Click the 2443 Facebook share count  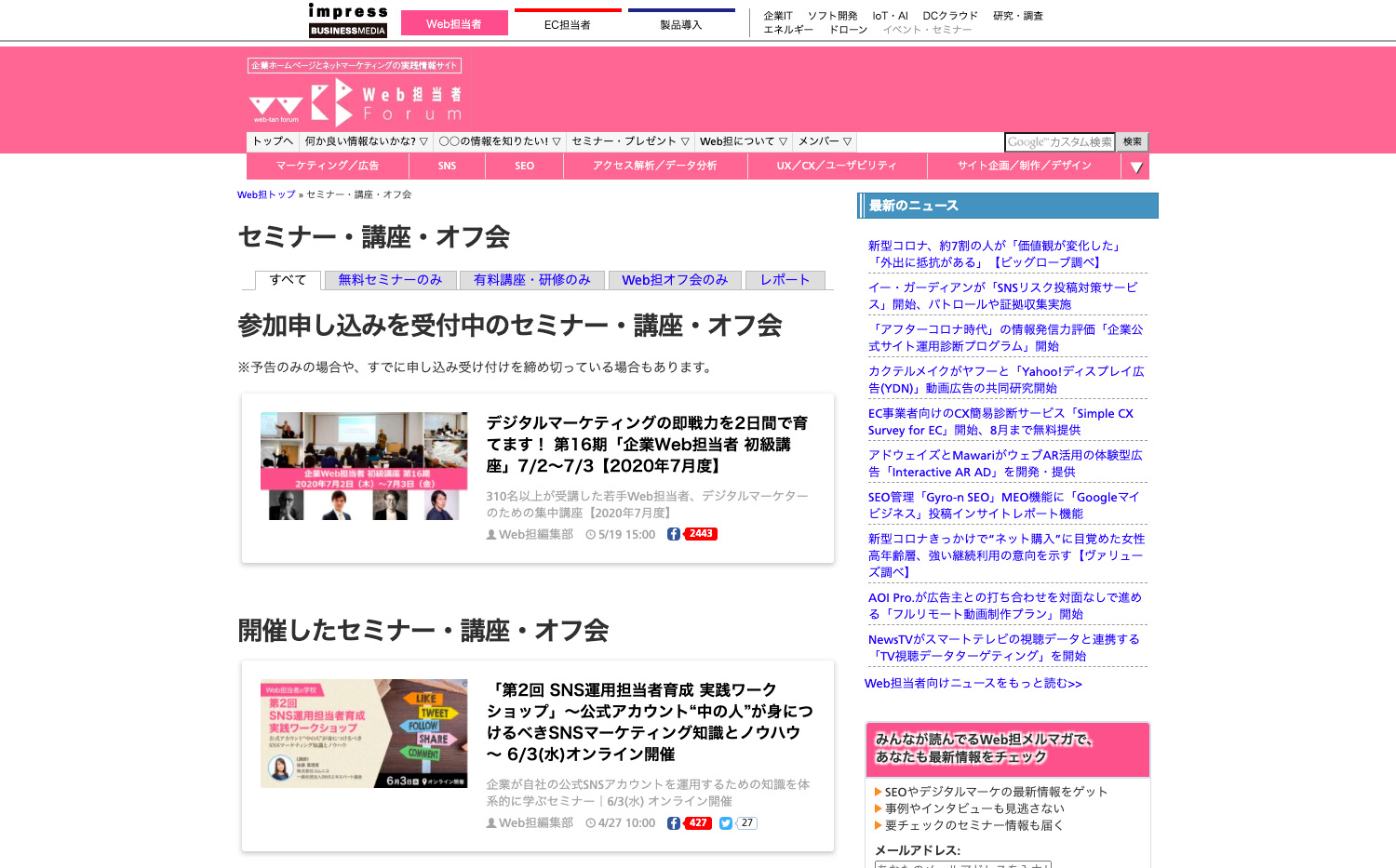[x=701, y=534]
